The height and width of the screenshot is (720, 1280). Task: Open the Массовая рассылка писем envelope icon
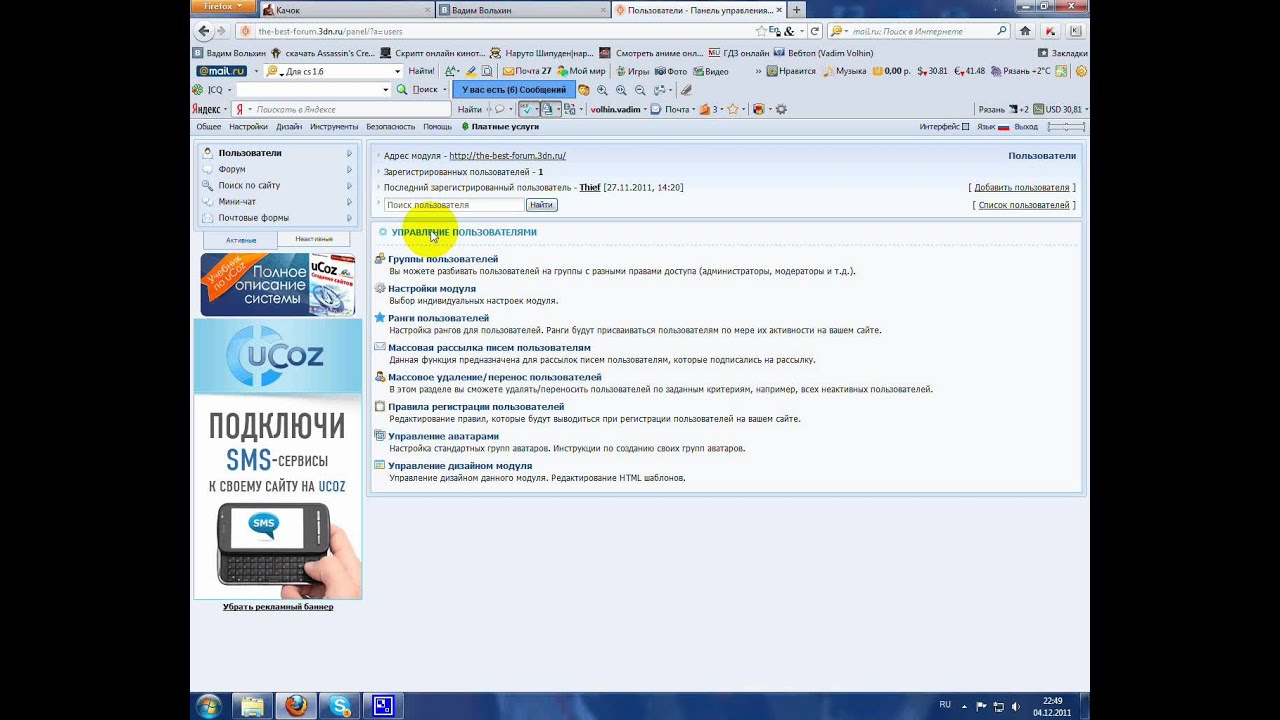[x=380, y=347]
